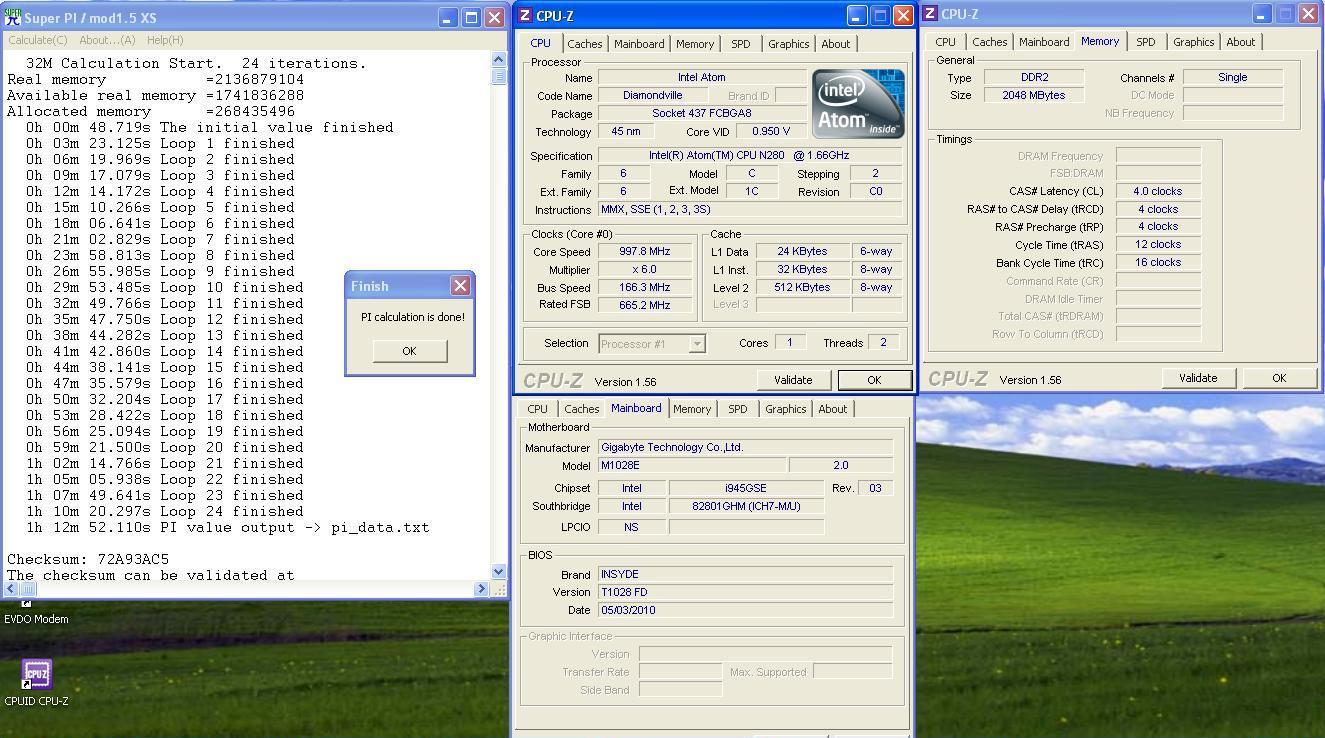Click the L2 cache value 512 KBytes

(802, 288)
